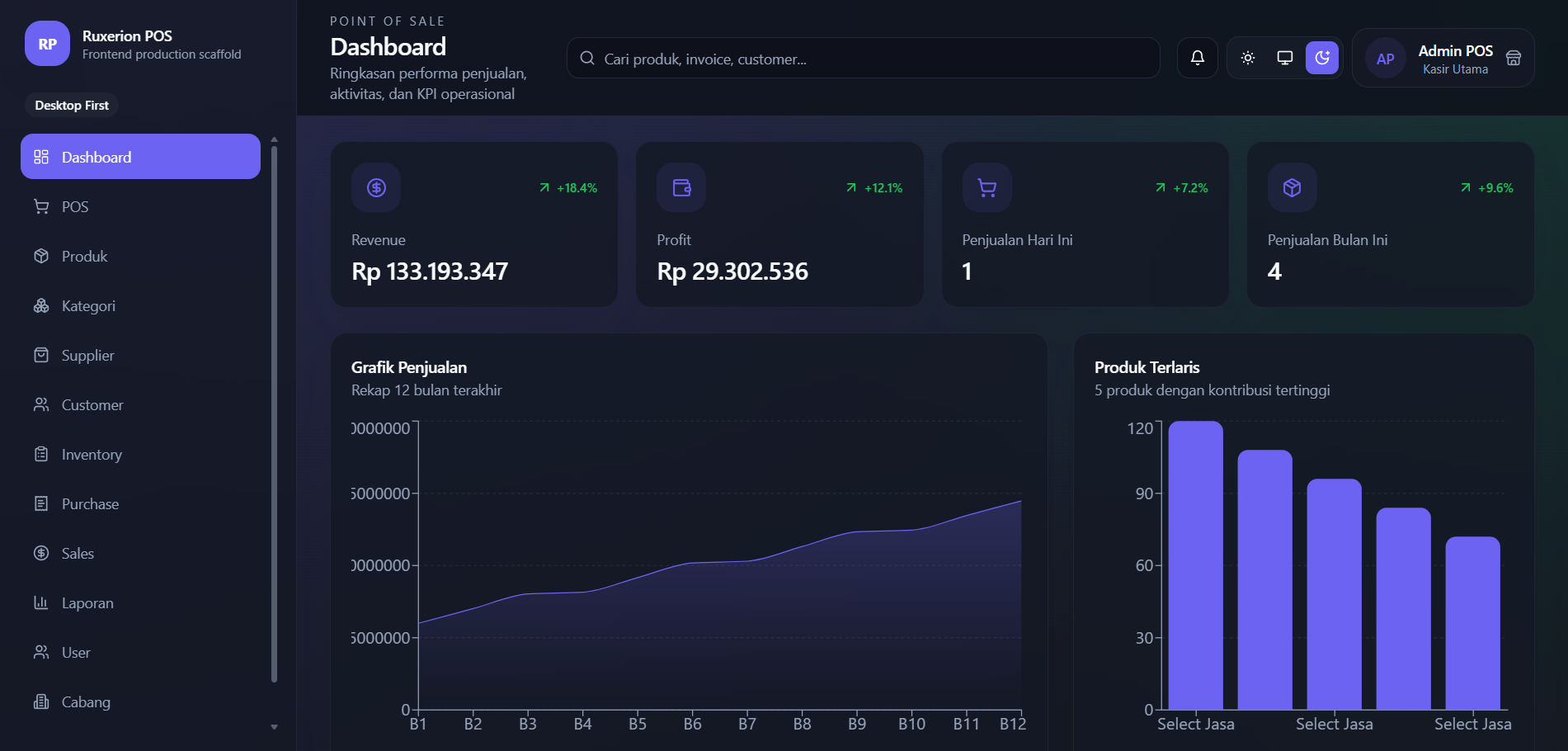Click the box icon on Penjualan Bulan Ini
1568x751 pixels.
[1292, 187]
